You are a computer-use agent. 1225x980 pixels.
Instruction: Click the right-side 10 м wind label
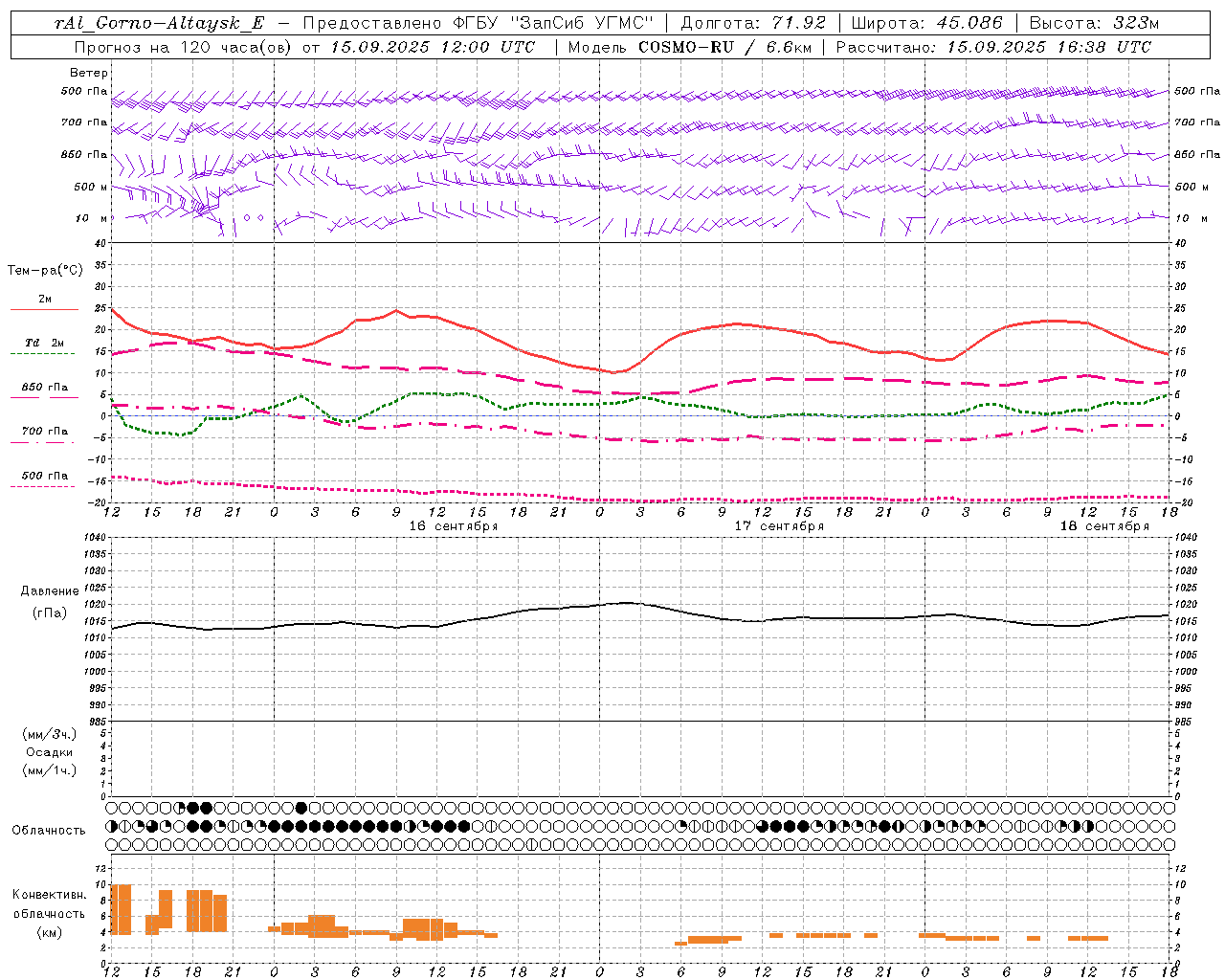click(x=1192, y=218)
